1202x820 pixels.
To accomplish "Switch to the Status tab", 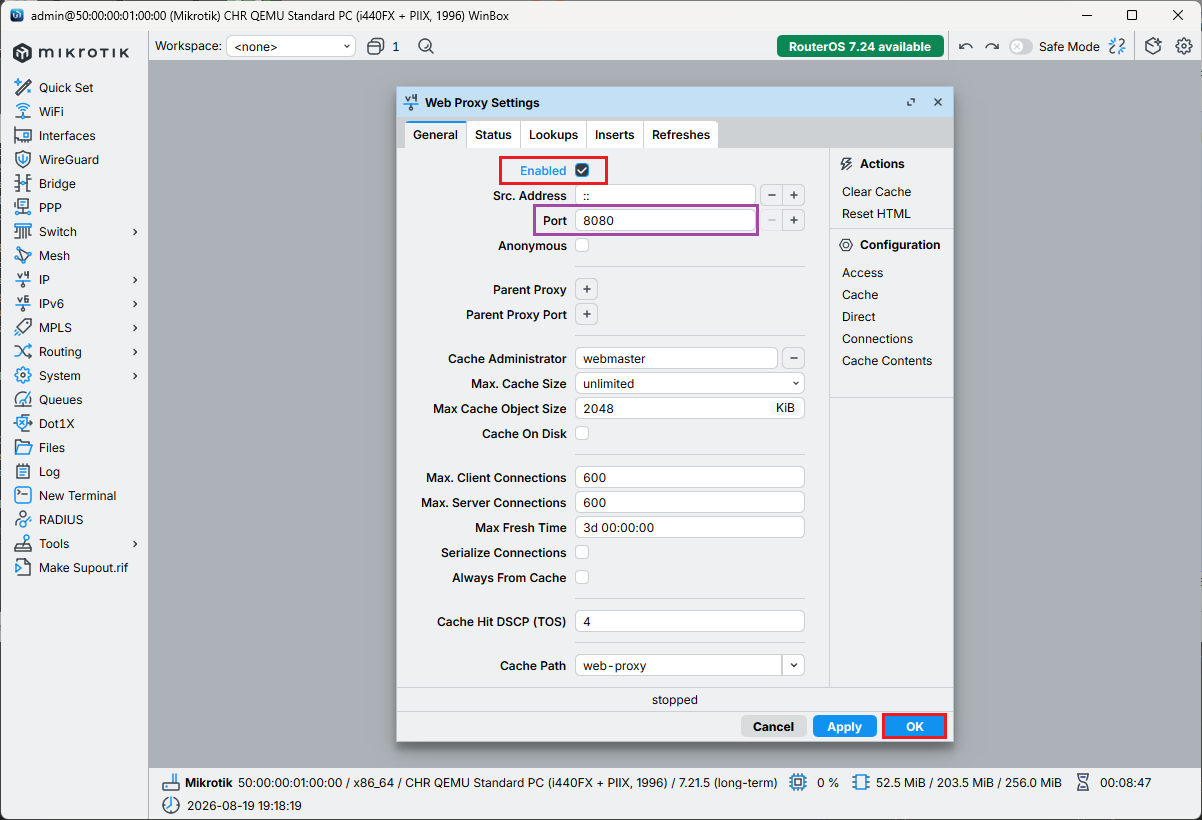I will (x=493, y=135).
